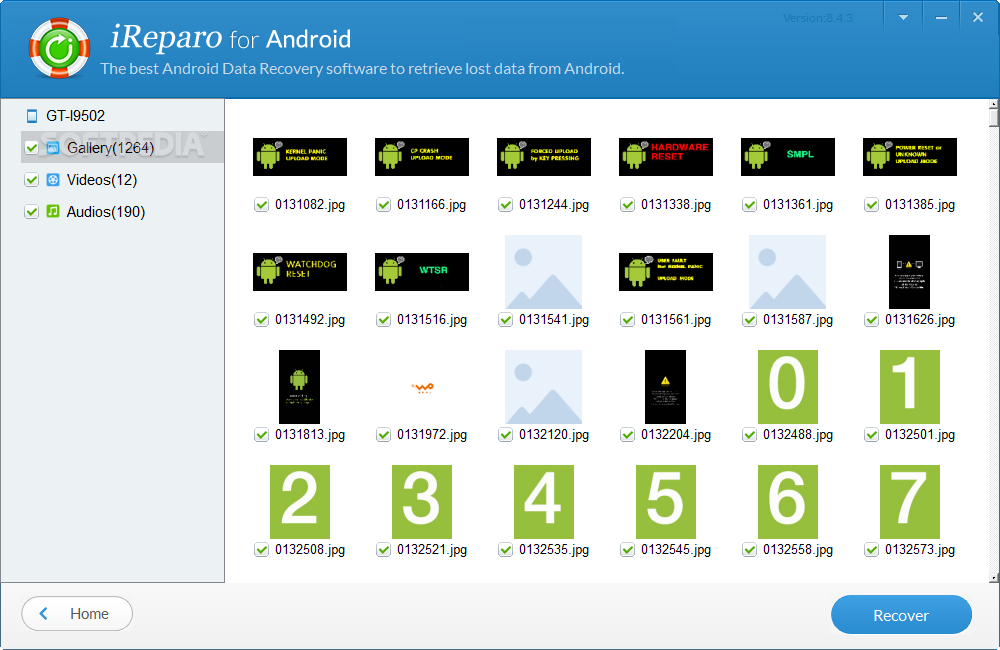Viewport: 1000px width, 650px height.
Task: Click the file name 0132545.jpg
Action: [x=676, y=549]
